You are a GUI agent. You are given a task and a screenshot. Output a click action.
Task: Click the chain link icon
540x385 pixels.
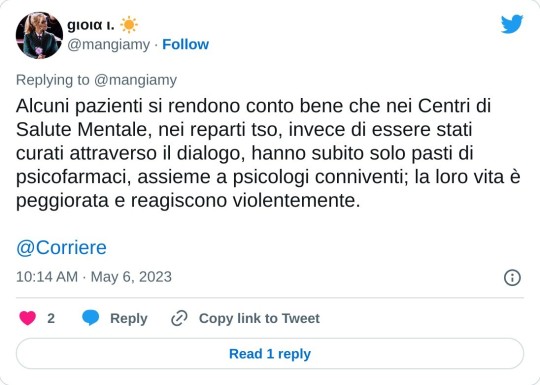(179, 318)
